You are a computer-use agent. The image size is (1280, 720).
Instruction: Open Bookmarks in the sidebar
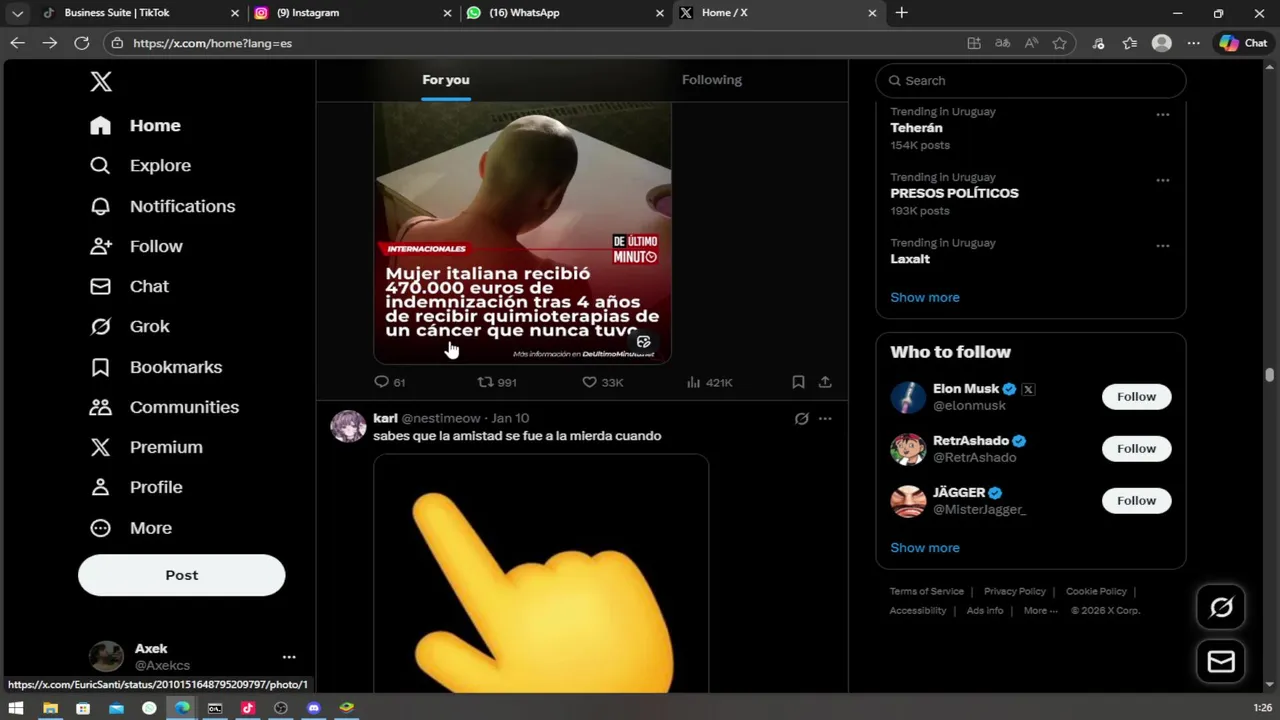[x=156, y=367]
